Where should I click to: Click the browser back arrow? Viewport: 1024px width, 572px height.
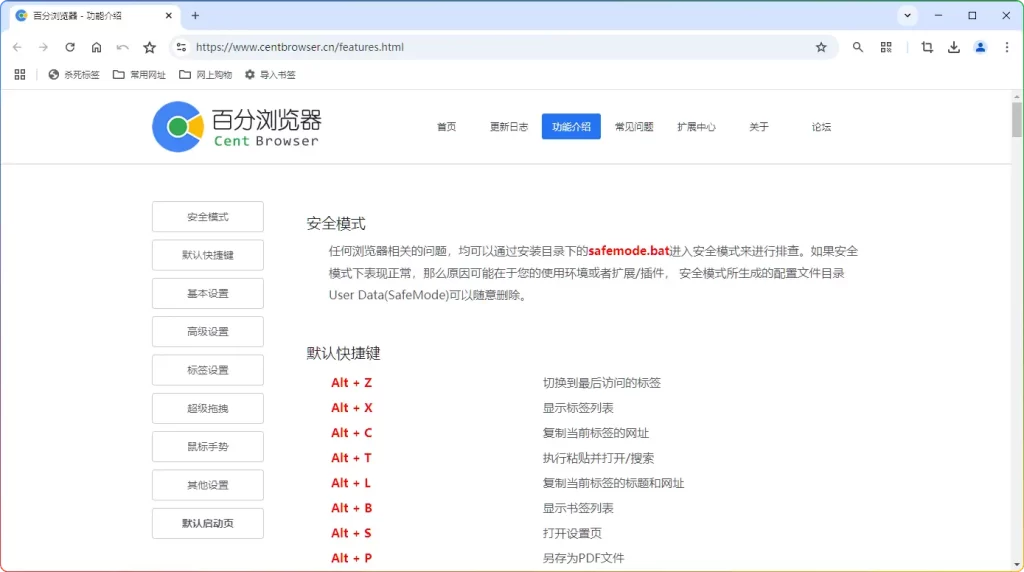(x=17, y=47)
